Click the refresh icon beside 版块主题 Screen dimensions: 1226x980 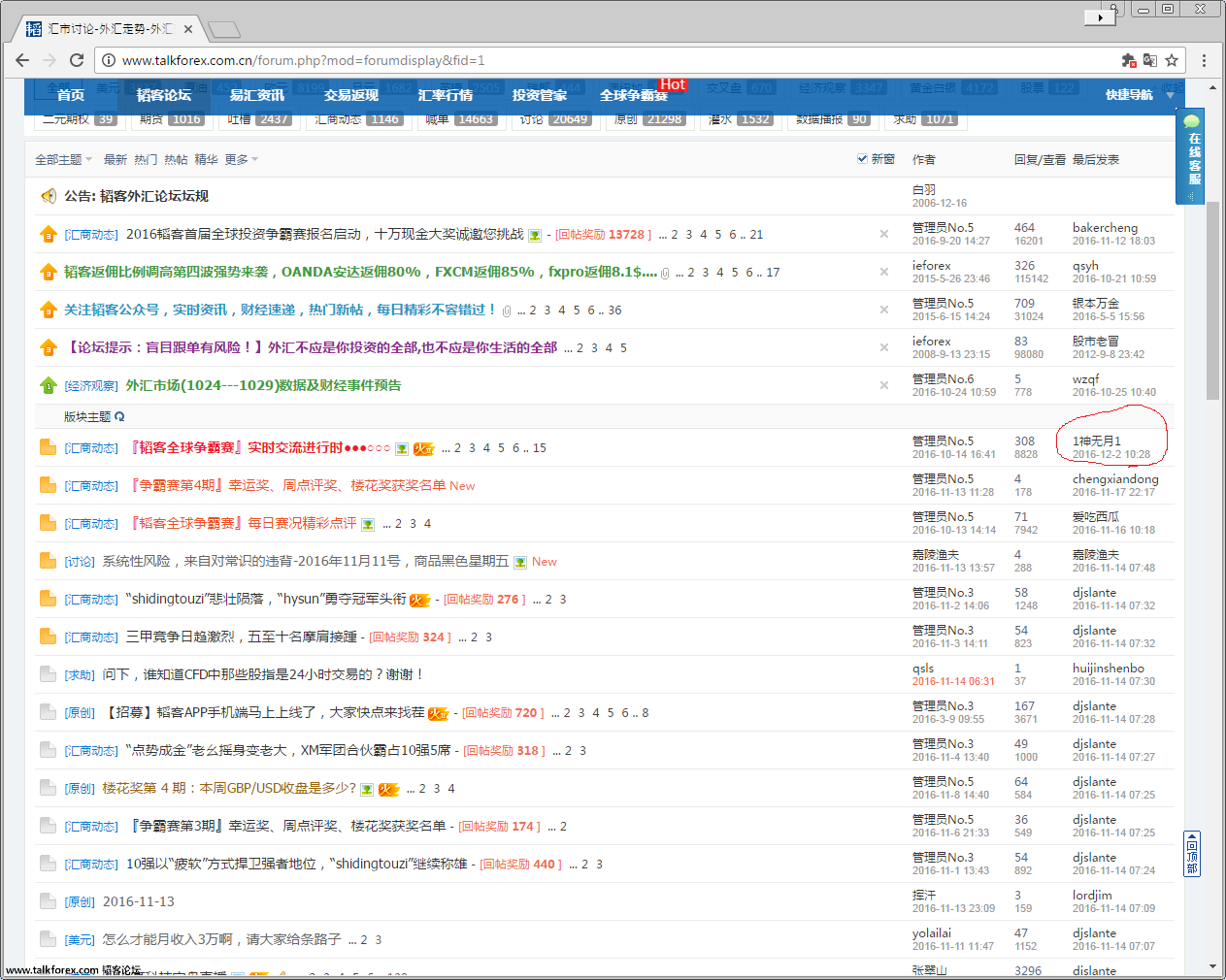point(119,417)
